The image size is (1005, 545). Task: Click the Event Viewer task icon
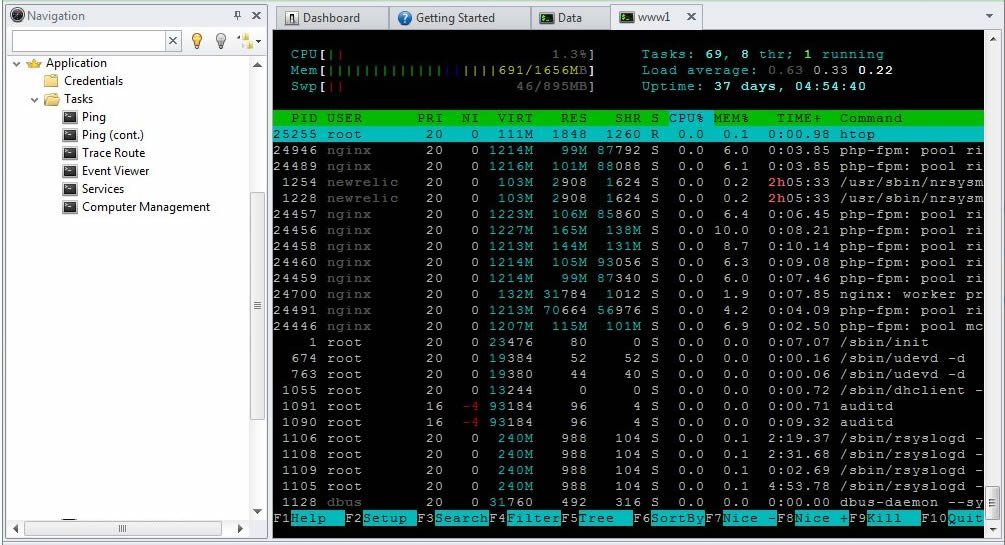[69, 171]
